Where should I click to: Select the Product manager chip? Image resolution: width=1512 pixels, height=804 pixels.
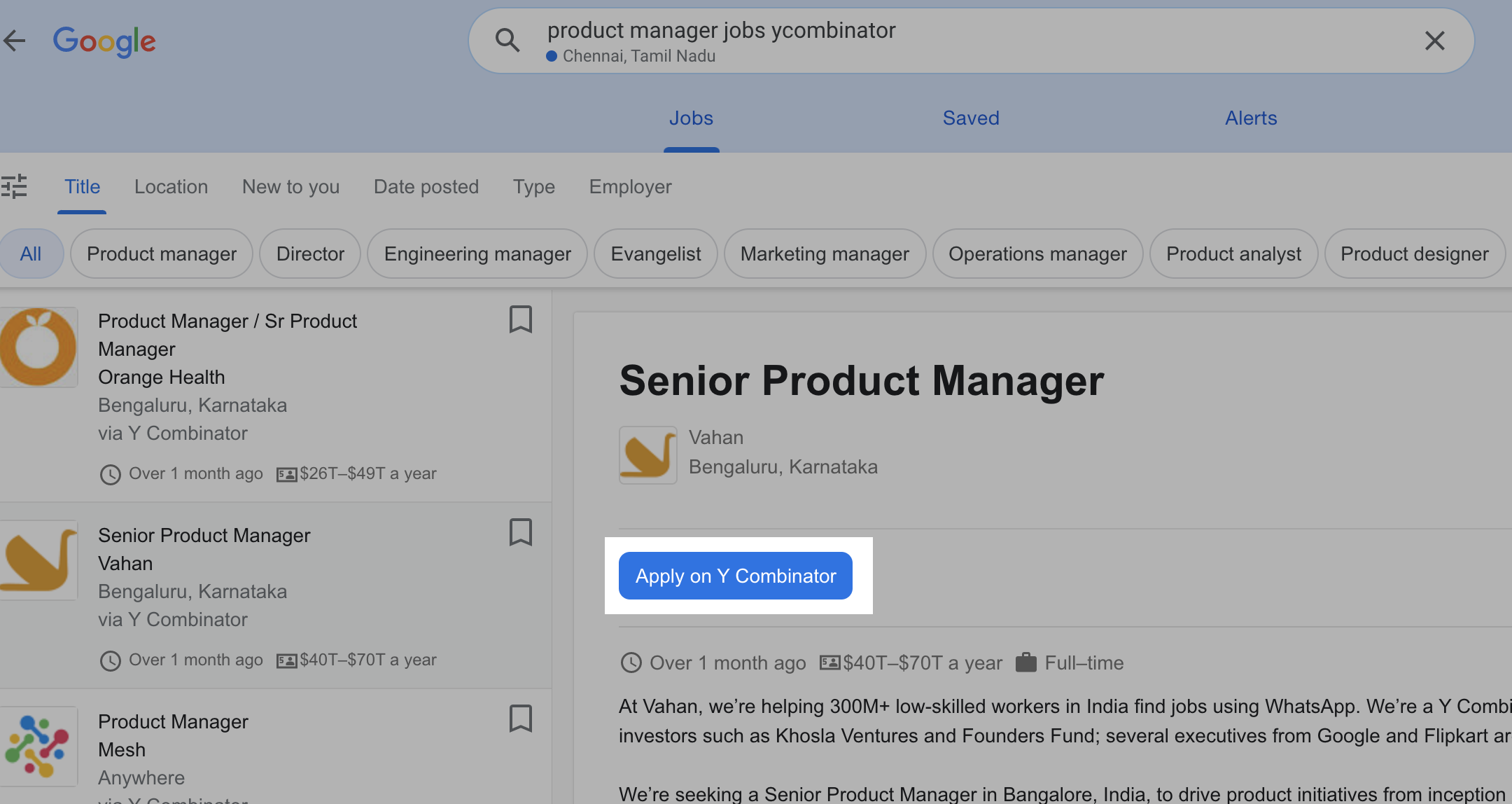[x=162, y=254]
